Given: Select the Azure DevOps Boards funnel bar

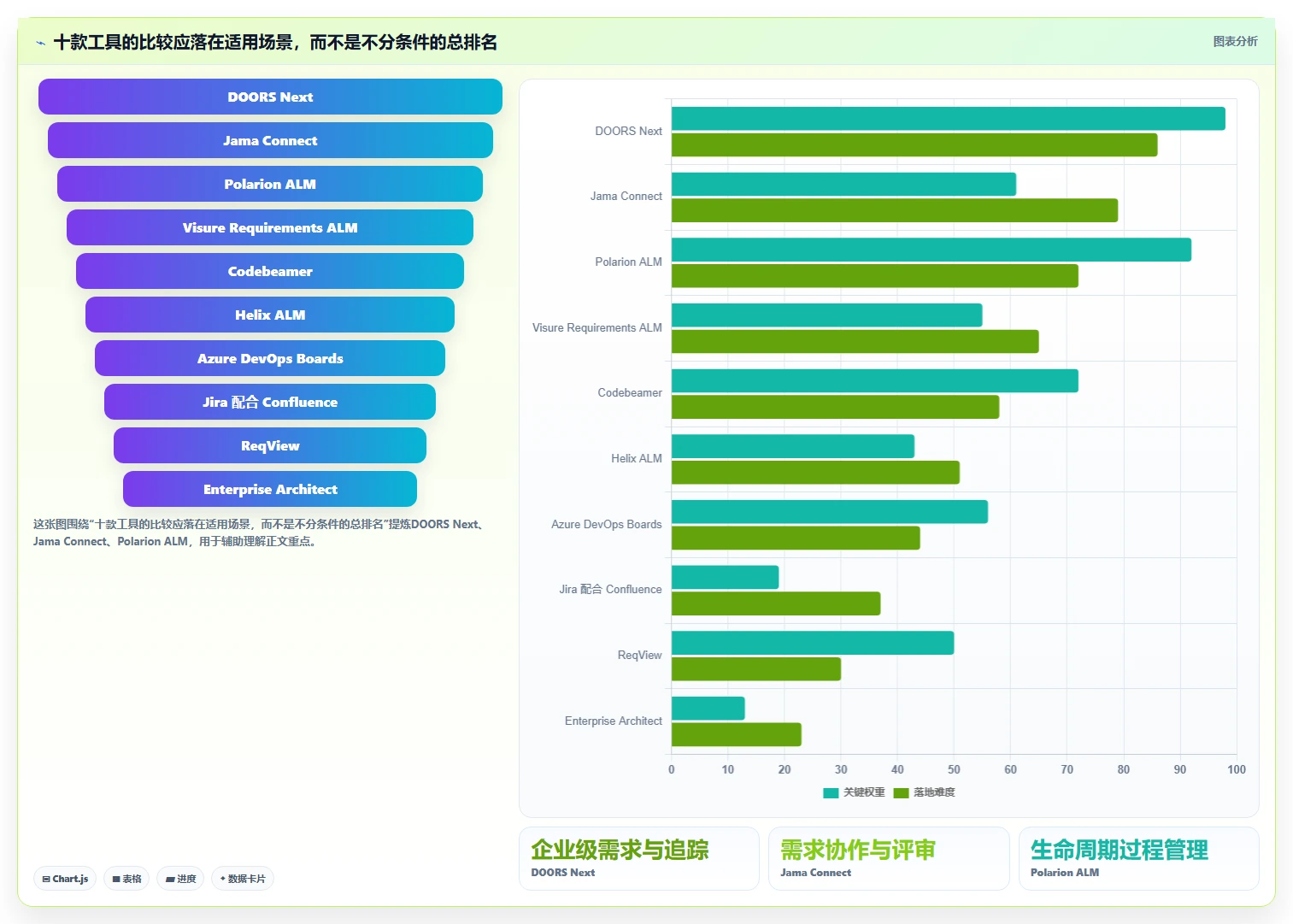Looking at the screenshot, I should [x=270, y=358].
